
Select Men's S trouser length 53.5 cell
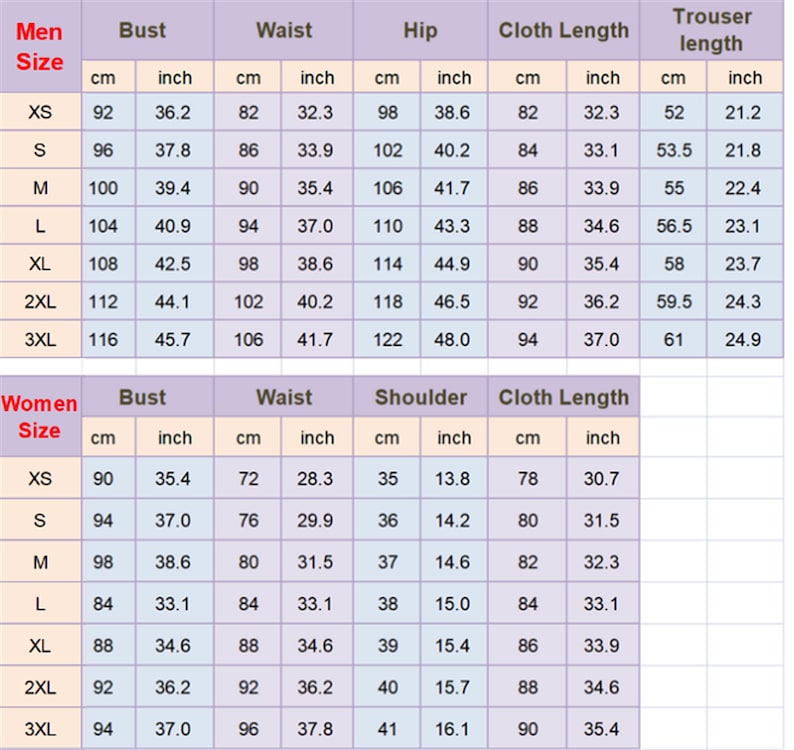[x=674, y=151]
